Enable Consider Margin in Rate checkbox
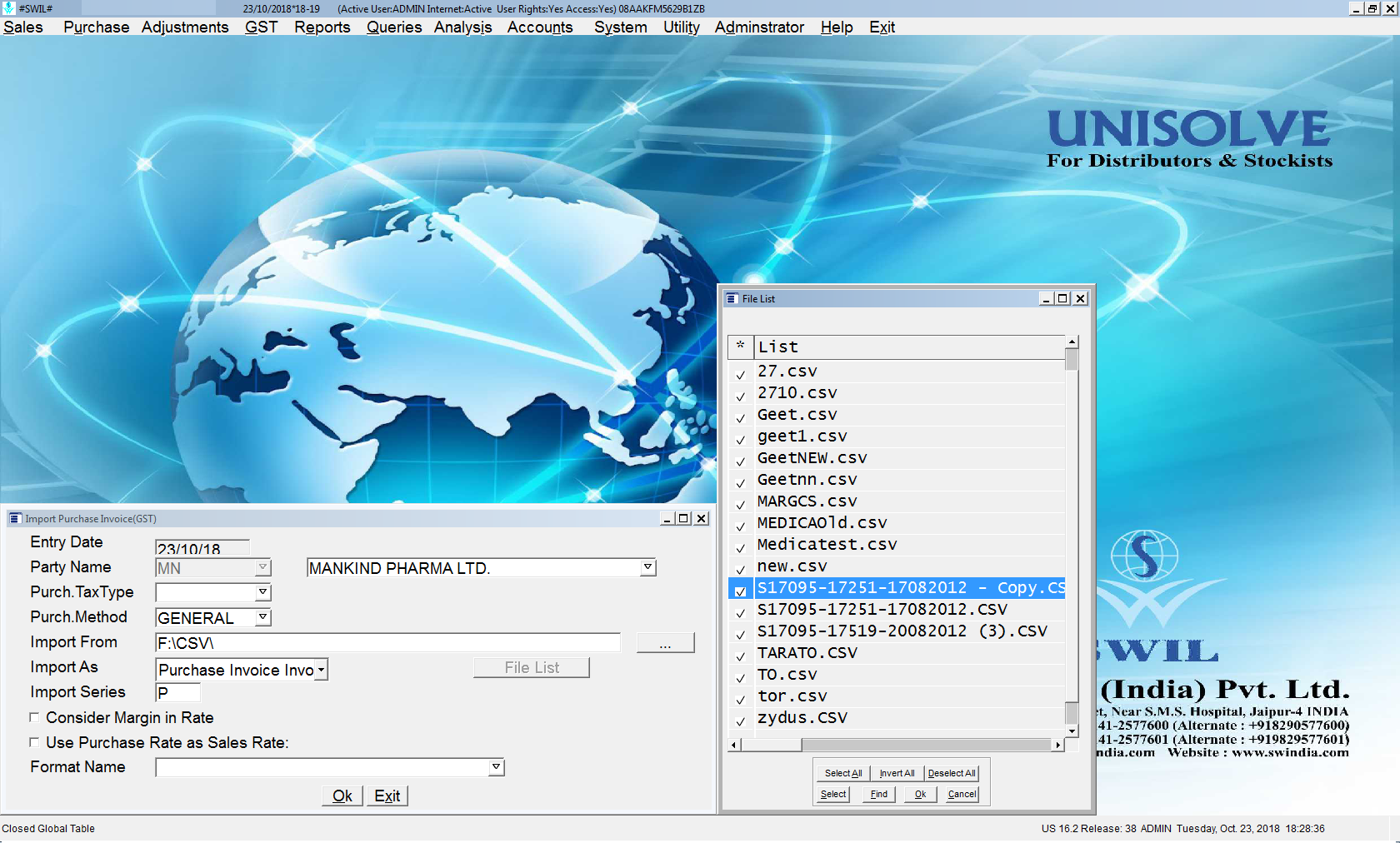Viewport: 1400px width, 843px height. click(34, 717)
